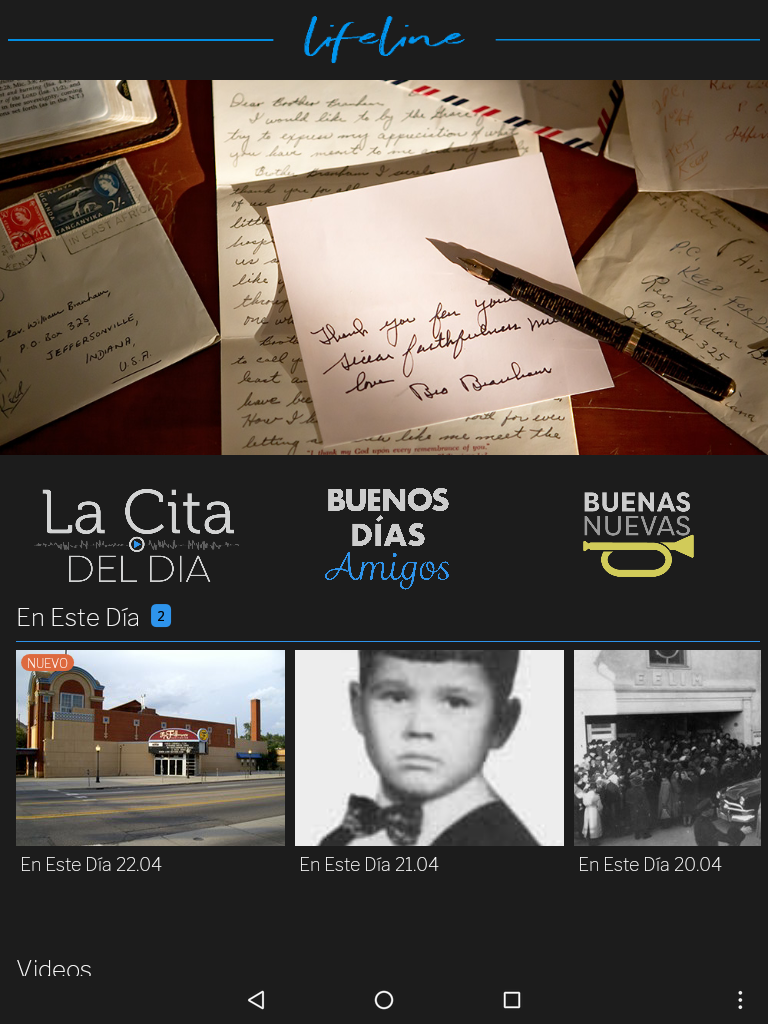Image resolution: width=768 pixels, height=1024 pixels.
Task: Tap the blue badge showing 2
Action: pos(161,616)
